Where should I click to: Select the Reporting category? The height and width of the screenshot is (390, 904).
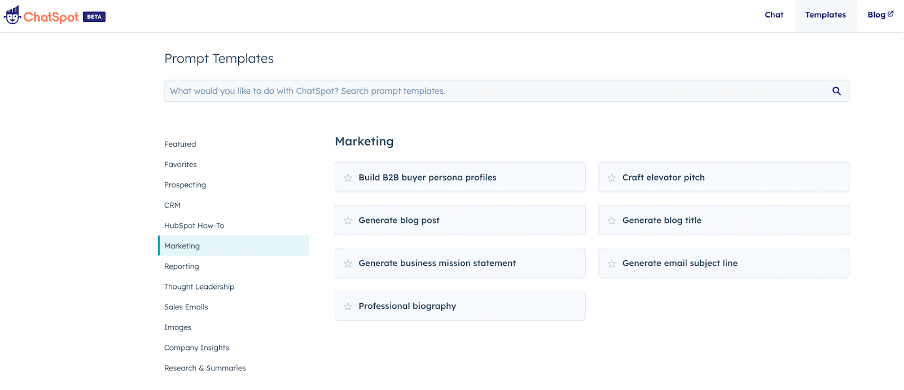coord(182,266)
